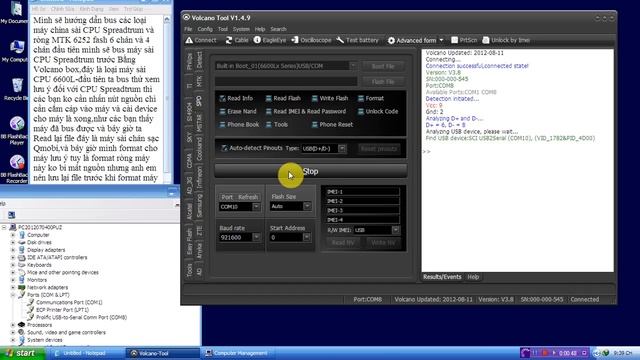Click the Network adapters device icon

pos(22,287)
